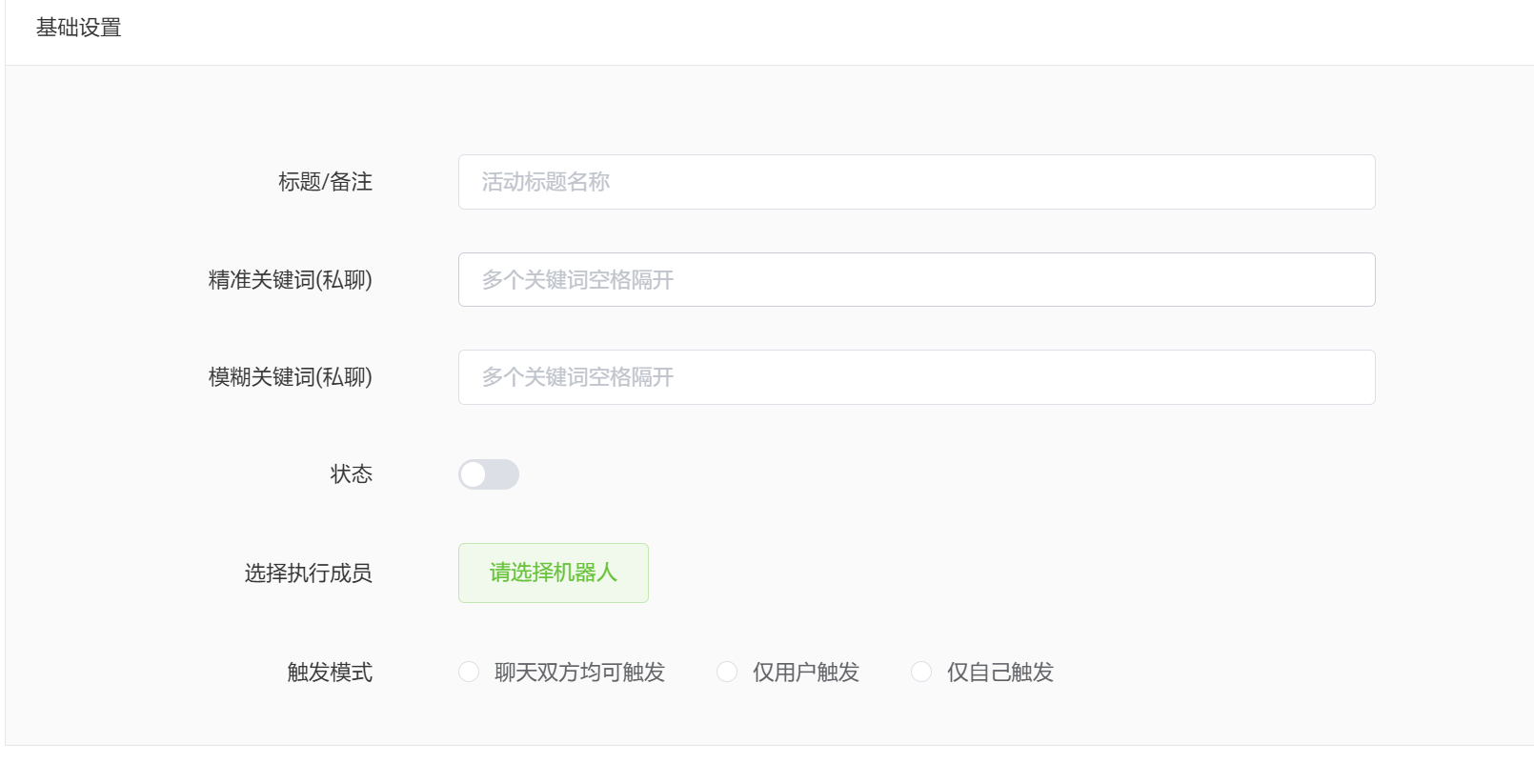Toggle the 状态 switch on
1534x784 pixels.
click(x=489, y=474)
